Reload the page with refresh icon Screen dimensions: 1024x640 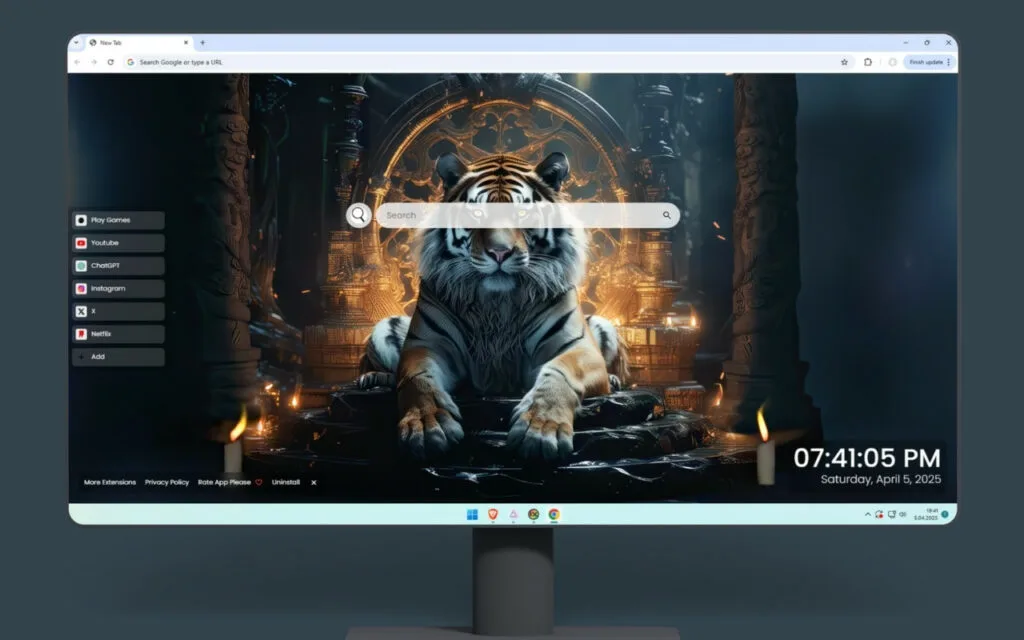pos(110,62)
